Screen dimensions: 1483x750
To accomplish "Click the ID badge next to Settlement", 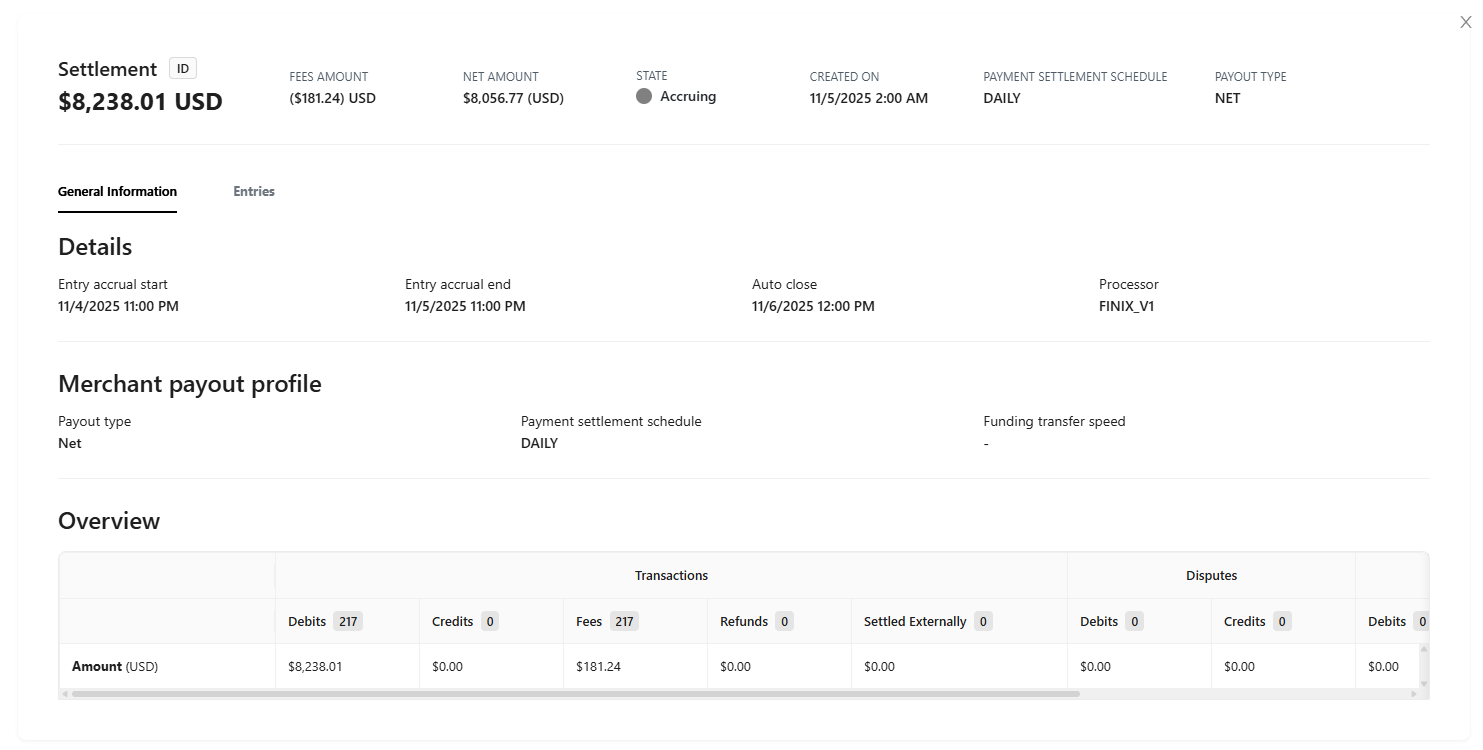I will [x=182, y=68].
